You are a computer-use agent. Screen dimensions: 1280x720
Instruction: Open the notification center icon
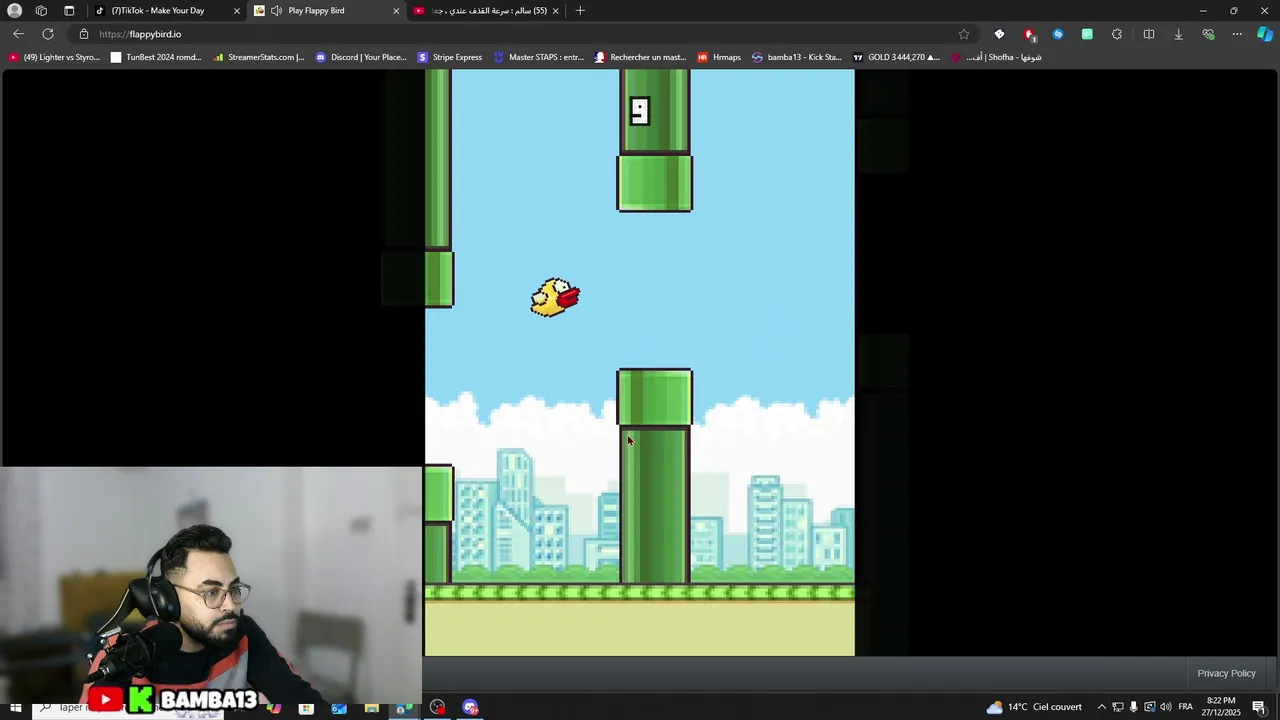coord(1258,707)
